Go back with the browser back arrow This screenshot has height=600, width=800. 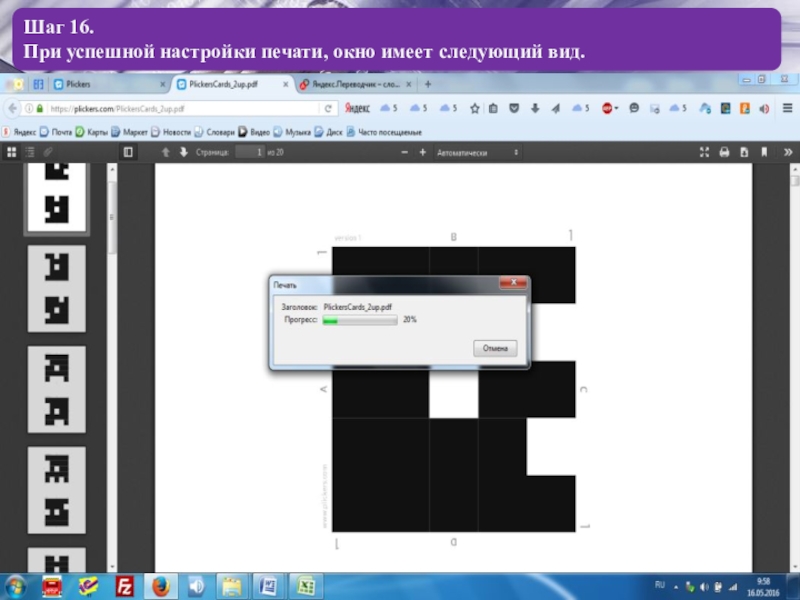click(x=12, y=108)
